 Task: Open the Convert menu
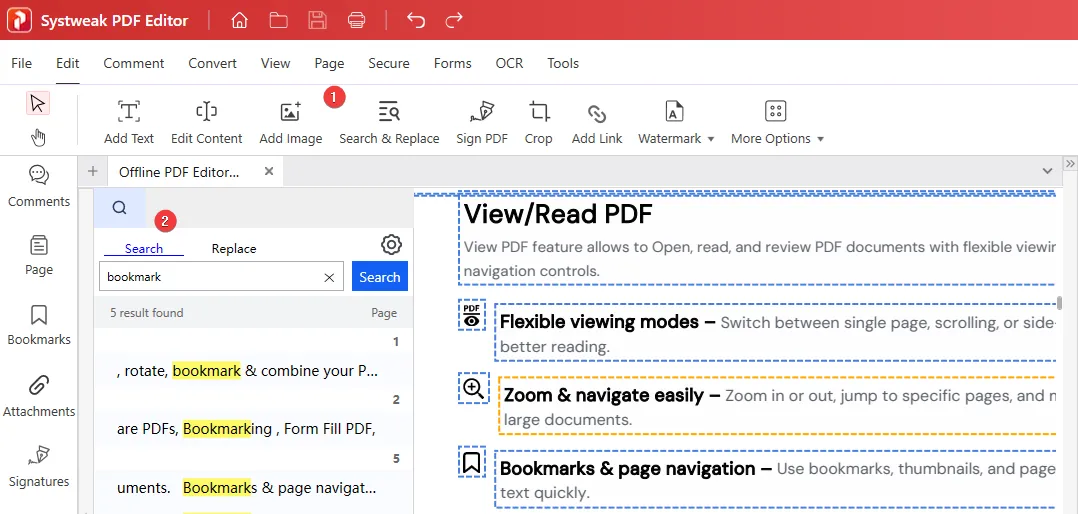point(212,63)
